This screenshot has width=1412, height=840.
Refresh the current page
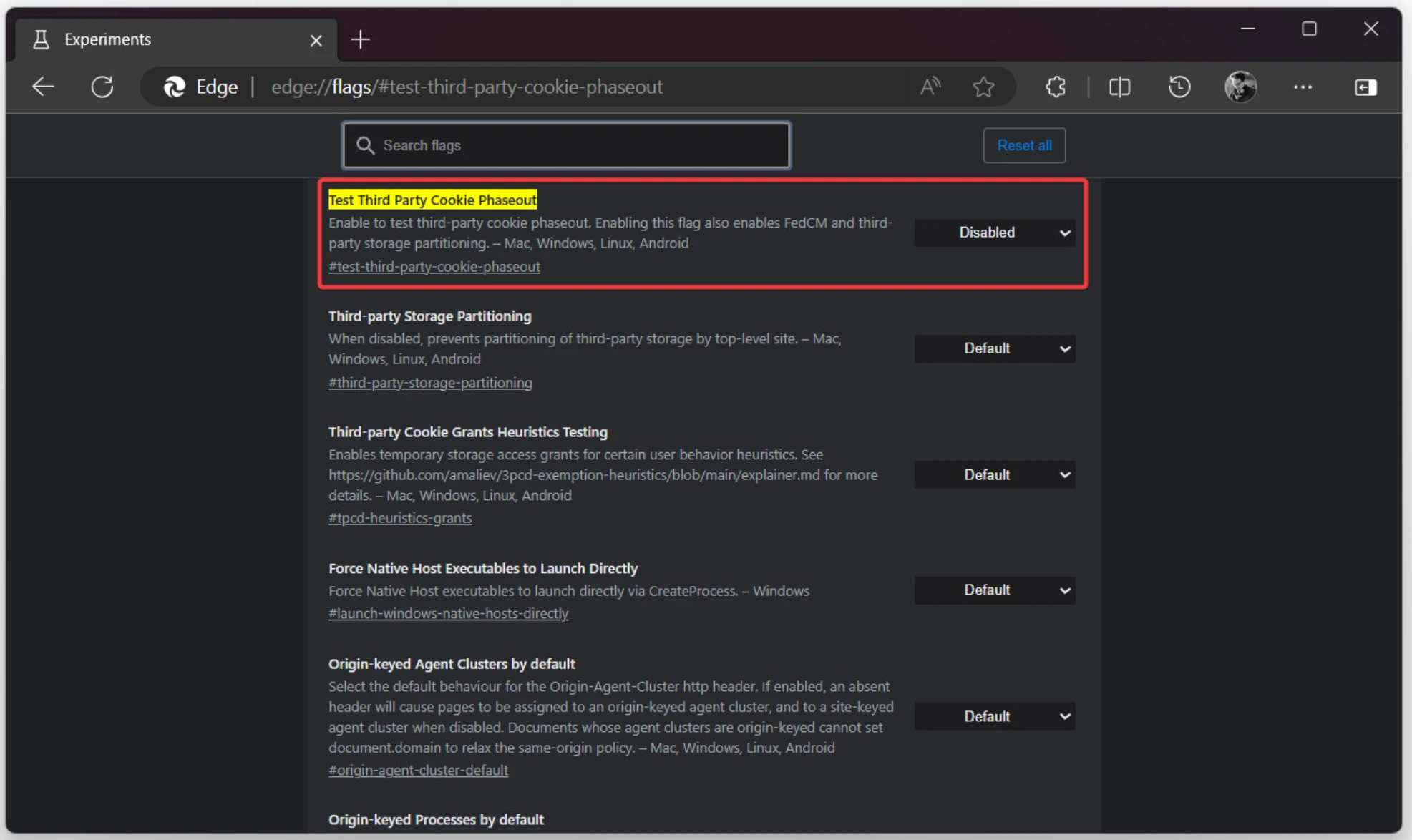click(x=102, y=87)
